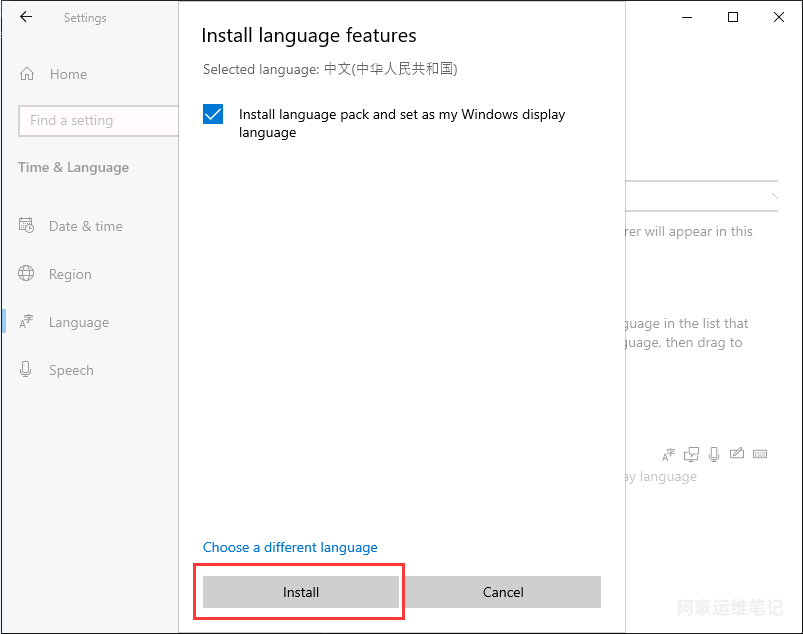This screenshot has height=634, width=803.
Task: Click the keyboard feature icon
Action: [760, 453]
